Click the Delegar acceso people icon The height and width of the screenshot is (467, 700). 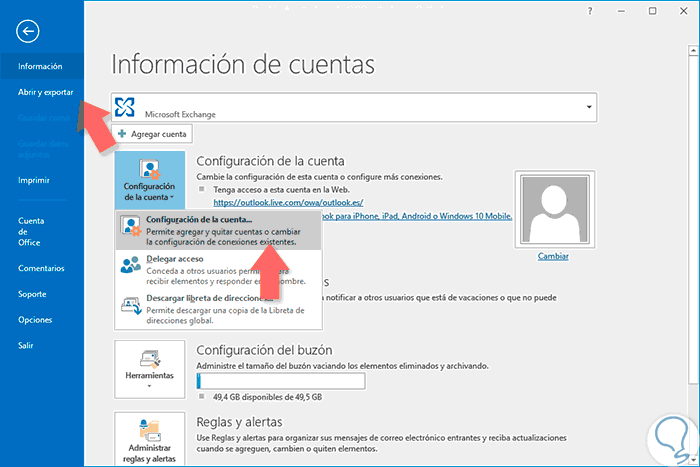point(130,265)
